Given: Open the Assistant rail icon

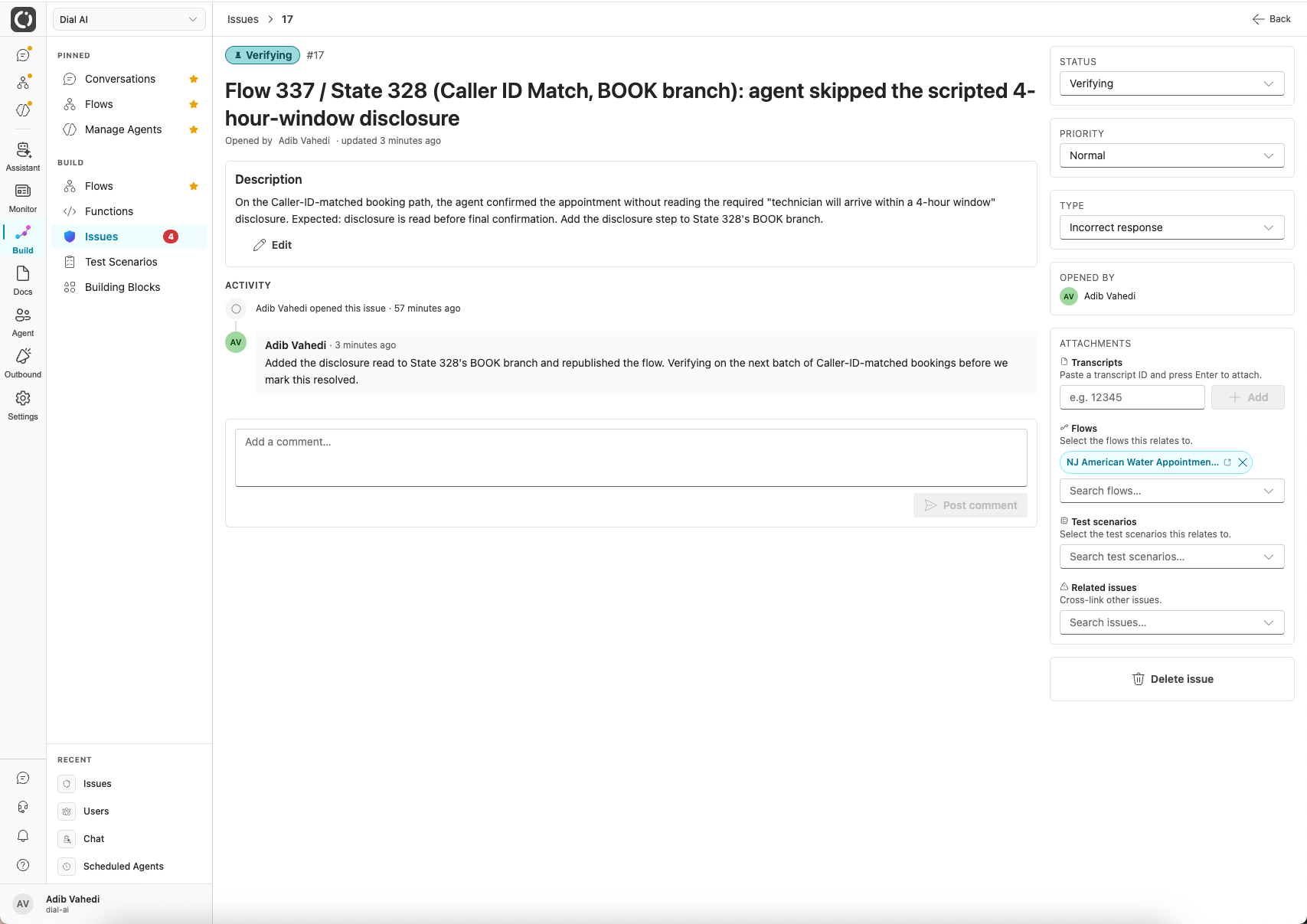Looking at the screenshot, I should (x=23, y=156).
